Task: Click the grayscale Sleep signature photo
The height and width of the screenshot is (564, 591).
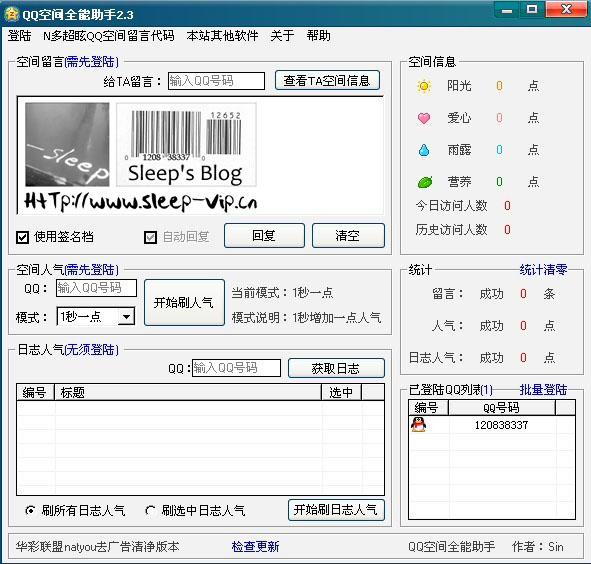Action: point(67,144)
